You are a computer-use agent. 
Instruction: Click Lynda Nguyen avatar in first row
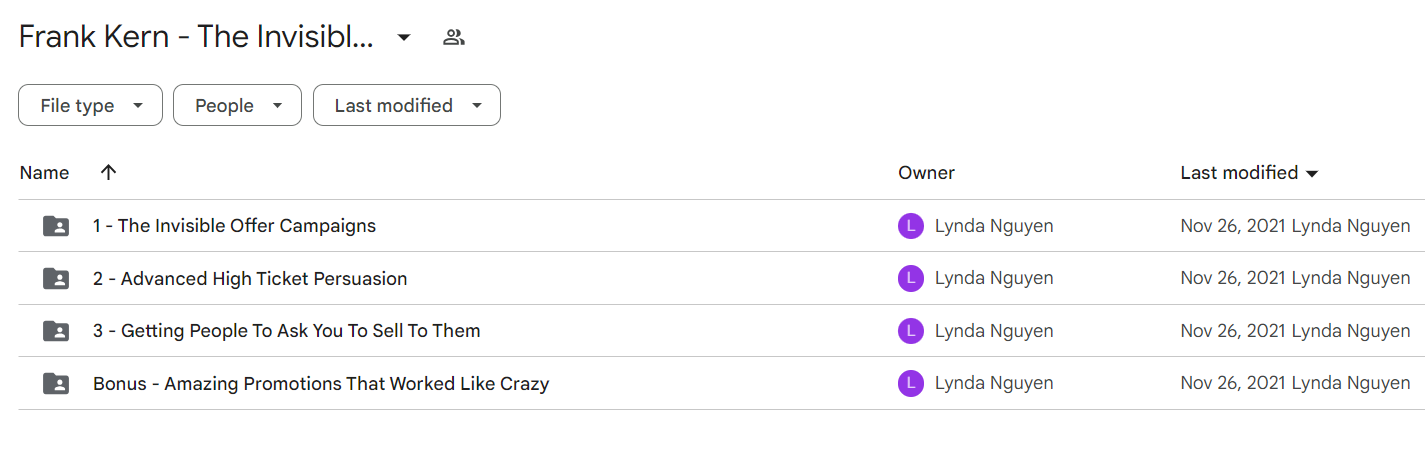[910, 226]
